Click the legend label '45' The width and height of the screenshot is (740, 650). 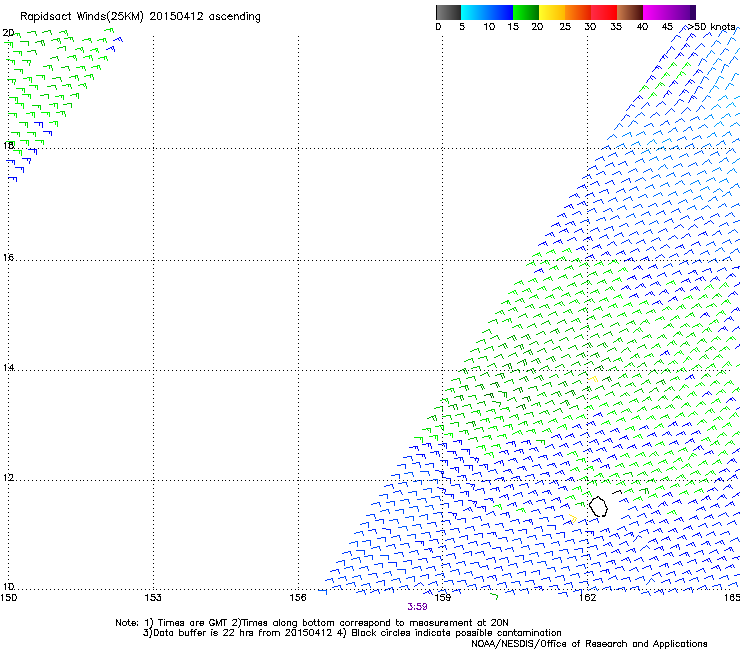coord(667,27)
